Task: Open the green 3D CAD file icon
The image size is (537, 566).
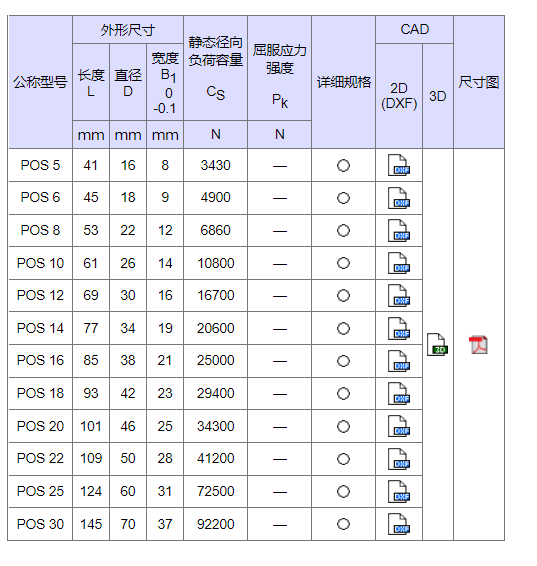Action: point(437,345)
